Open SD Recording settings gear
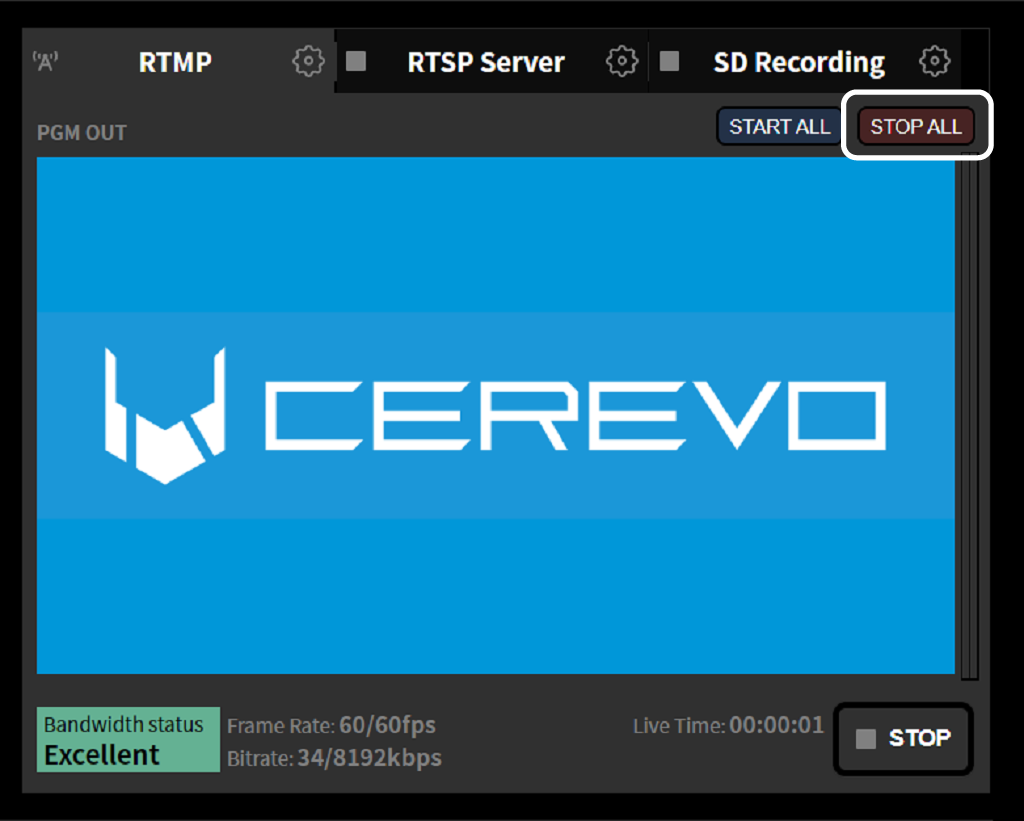Screen dimensions: 1024x821 (x=934, y=61)
